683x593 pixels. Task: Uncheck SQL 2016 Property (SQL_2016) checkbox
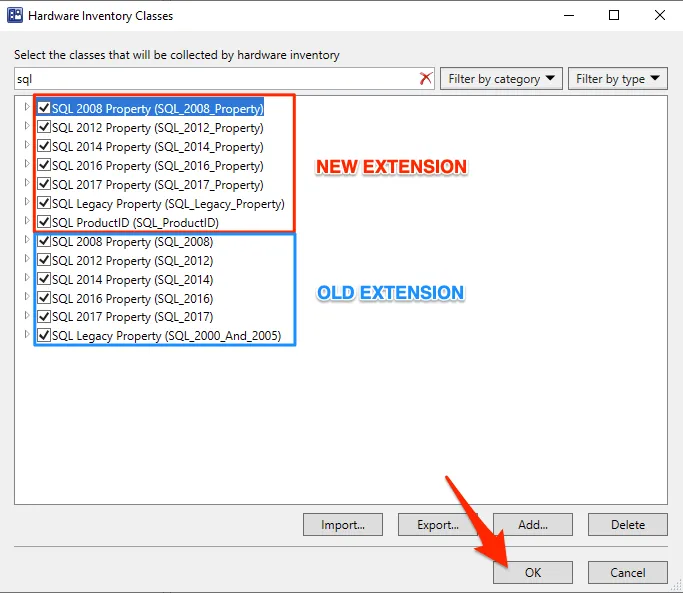[x=44, y=298]
